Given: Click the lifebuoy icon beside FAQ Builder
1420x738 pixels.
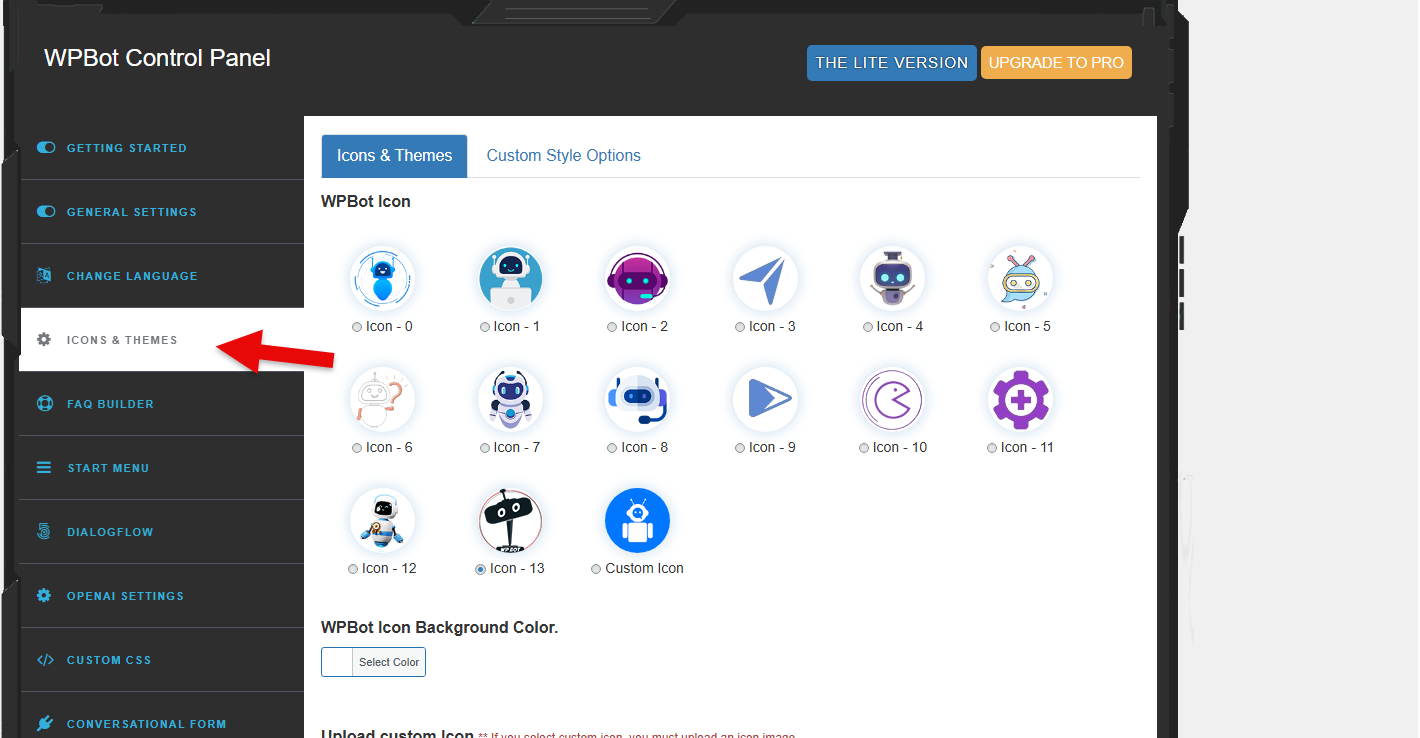Looking at the screenshot, I should pyautogui.click(x=44, y=404).
